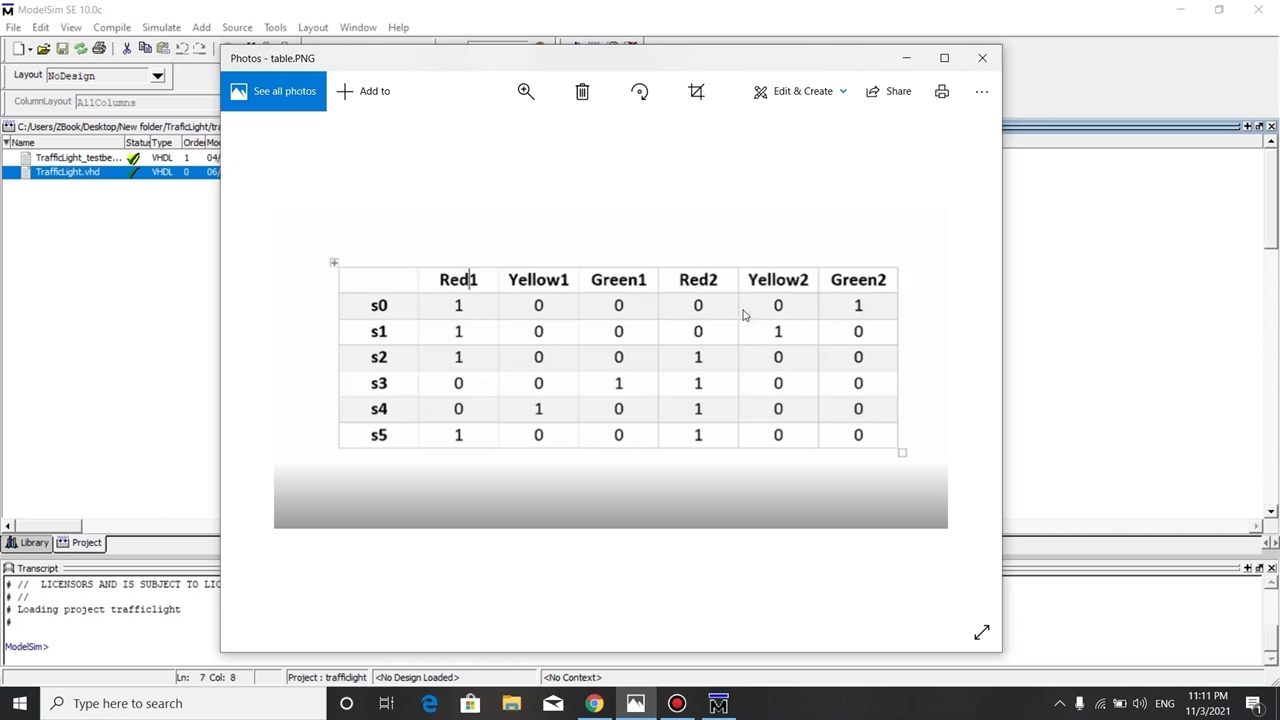Open the Simulate menu
The image size is (1280, 720).
[161, 27]
